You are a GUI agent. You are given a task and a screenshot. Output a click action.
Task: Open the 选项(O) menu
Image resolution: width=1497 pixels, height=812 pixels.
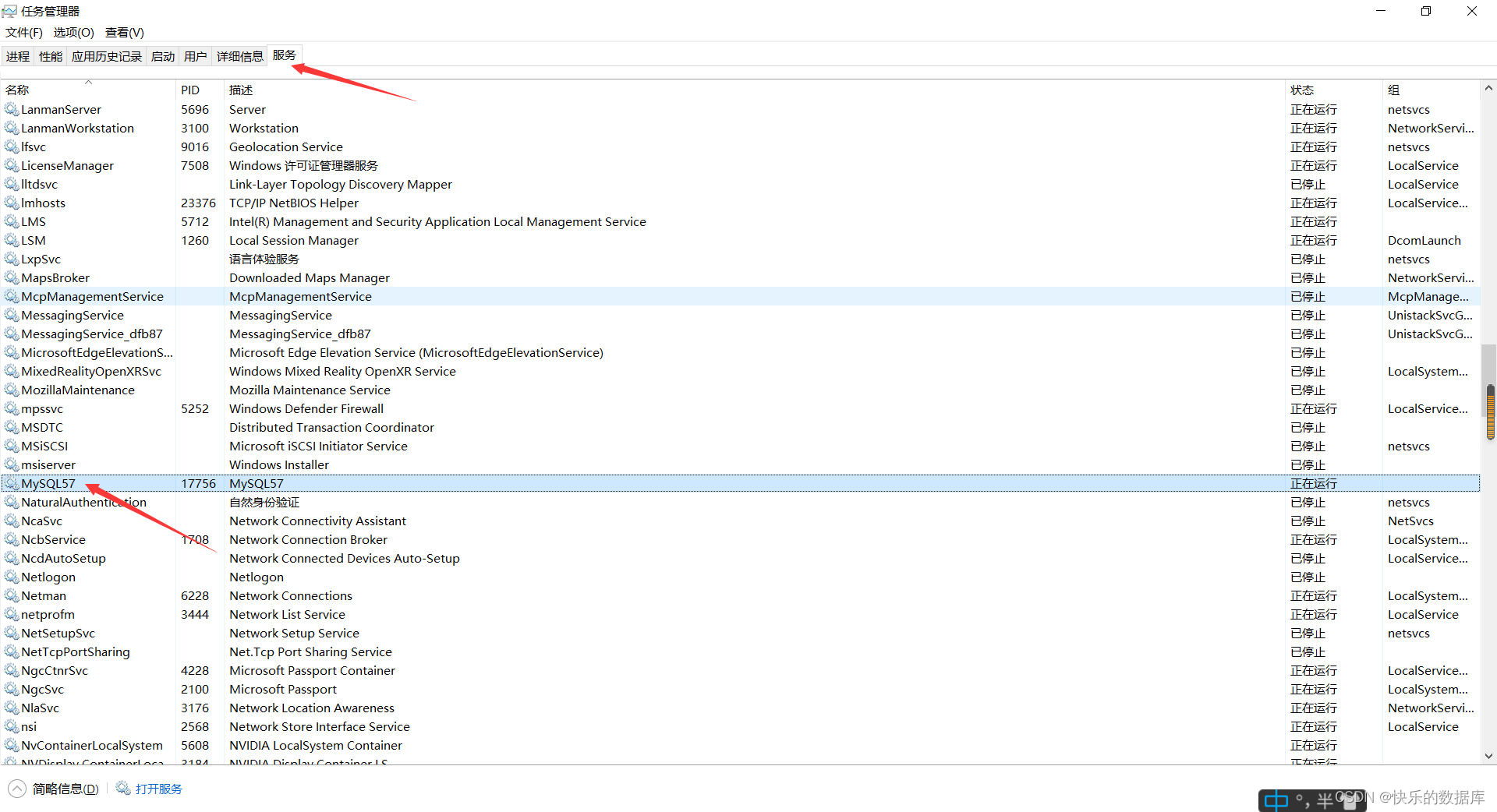tap(73, 32)
